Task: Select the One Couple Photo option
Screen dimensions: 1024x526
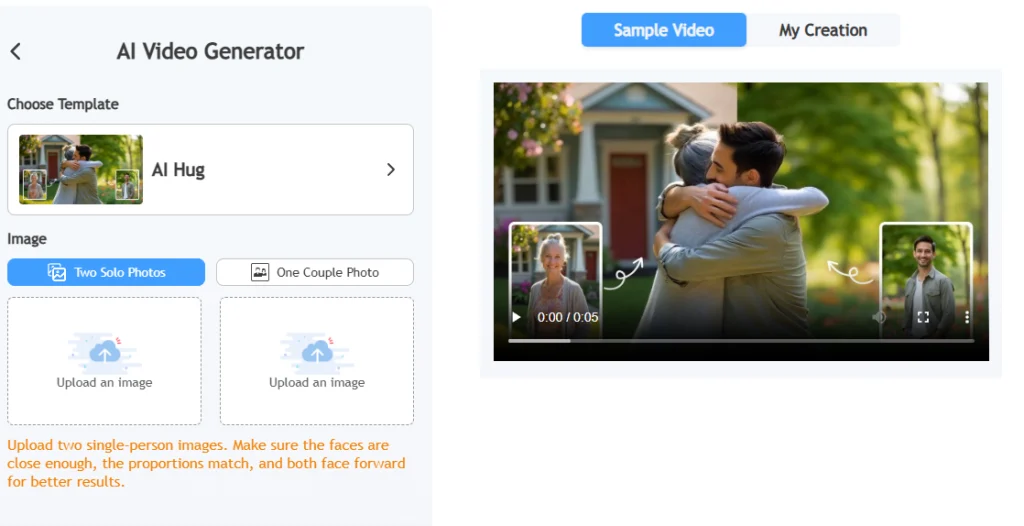Action: 315,272
